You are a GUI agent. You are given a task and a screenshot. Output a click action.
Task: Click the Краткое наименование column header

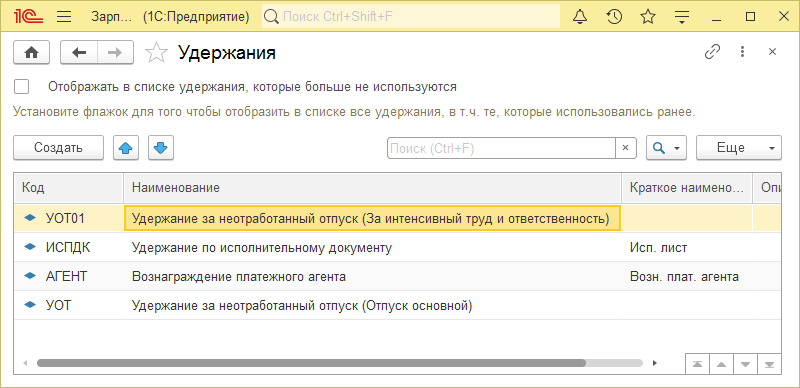point(687,188)
